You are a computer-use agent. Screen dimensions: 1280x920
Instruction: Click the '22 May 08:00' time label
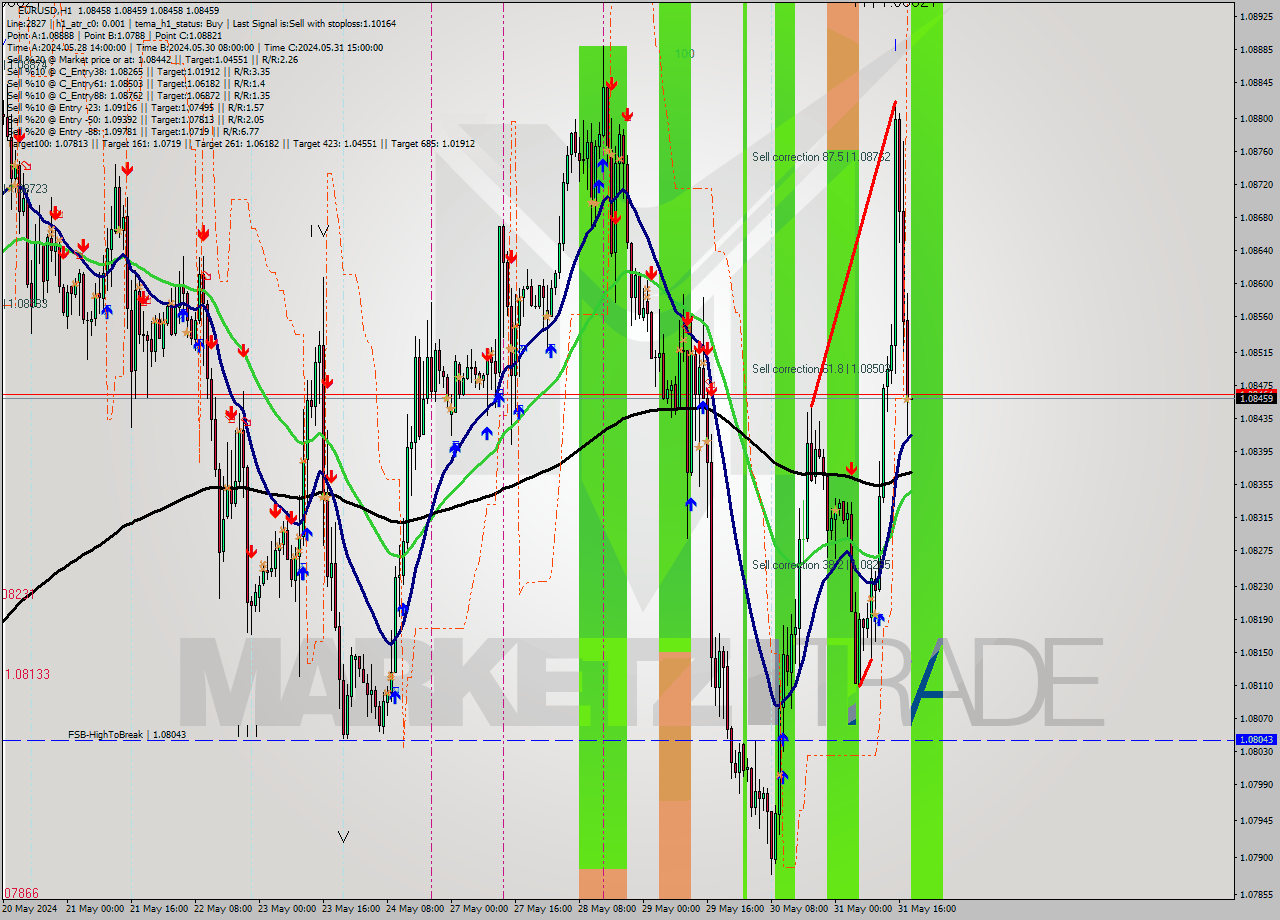[223, 909]
